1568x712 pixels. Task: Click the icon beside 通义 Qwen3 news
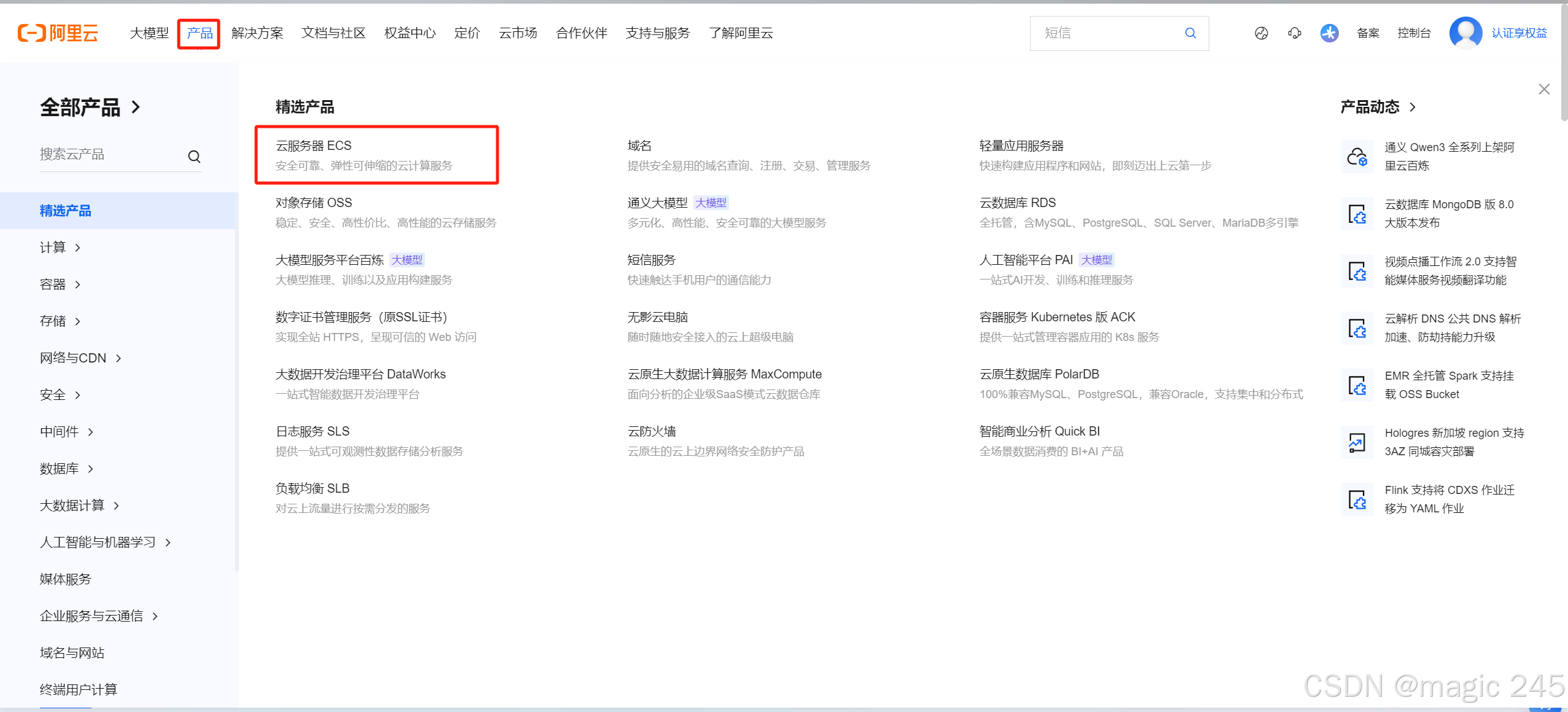1357,157
